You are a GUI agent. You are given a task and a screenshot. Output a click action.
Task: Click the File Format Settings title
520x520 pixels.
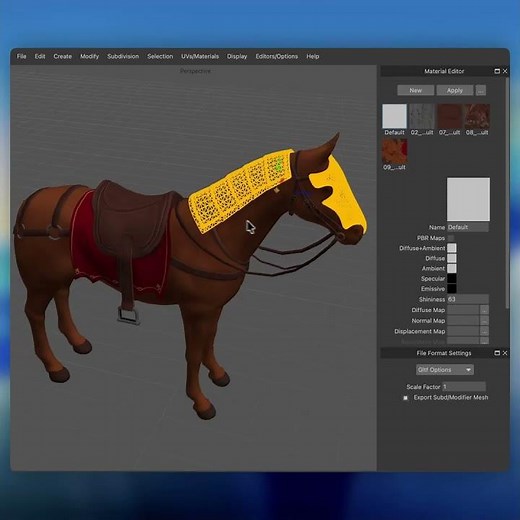(444, 353)
